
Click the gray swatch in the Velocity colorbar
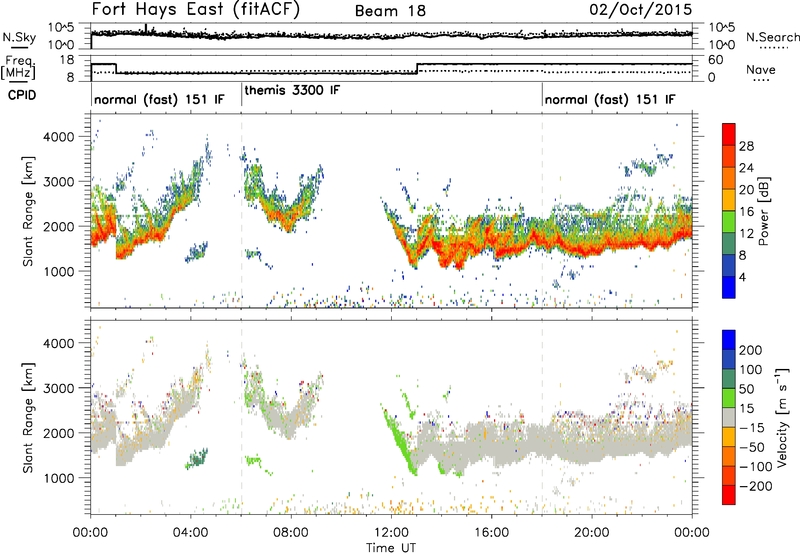(729, 417)
